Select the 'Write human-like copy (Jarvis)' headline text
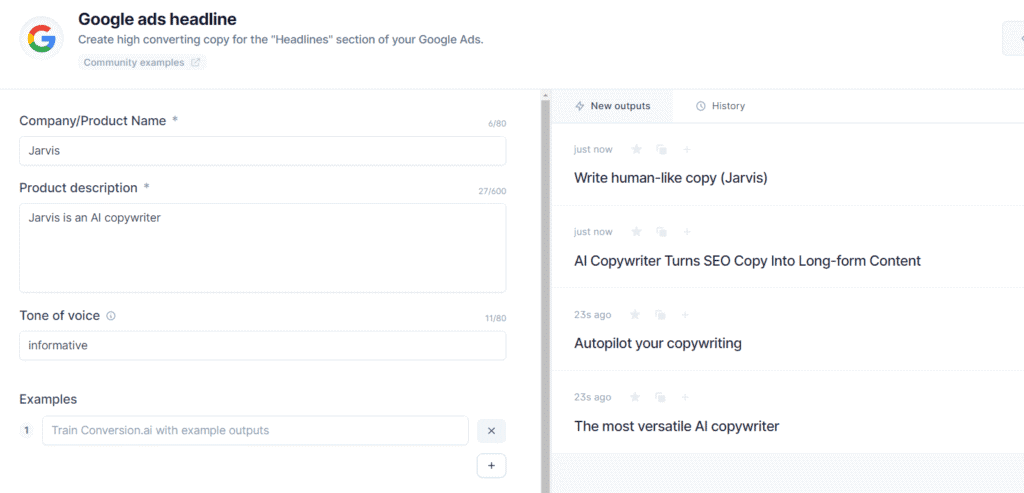Screen dimensions: 1024x493 pyautogui.click(x=671, y=178)
